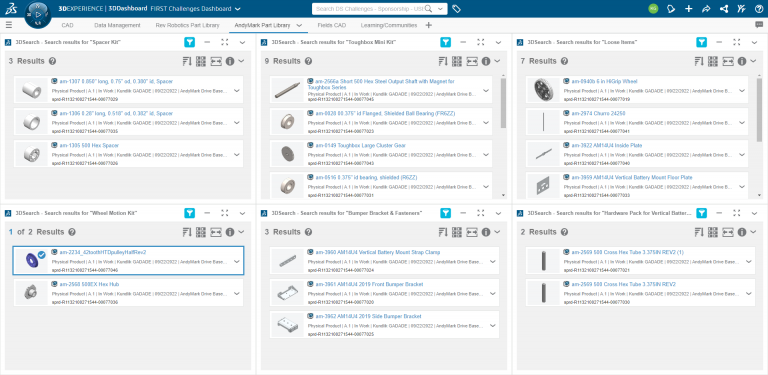Expand options for am-1305 500 Hex Spacer
The width and height of the screenshot is (768, 375).
click(x=237, y=154)
